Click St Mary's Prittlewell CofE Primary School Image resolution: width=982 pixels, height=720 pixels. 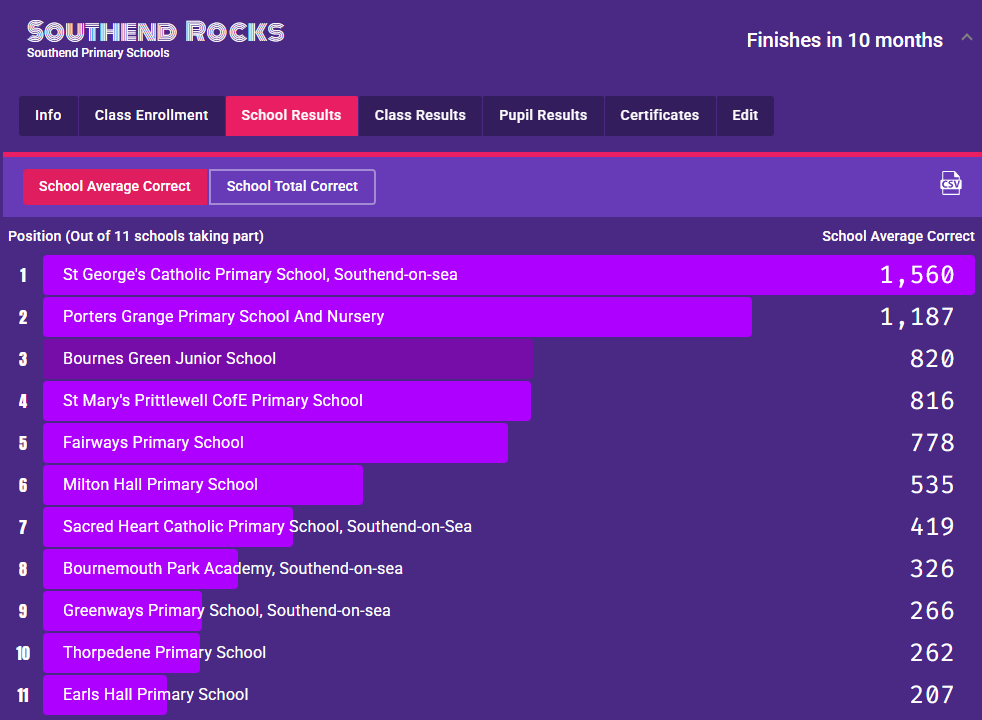[x=212, y=401]
